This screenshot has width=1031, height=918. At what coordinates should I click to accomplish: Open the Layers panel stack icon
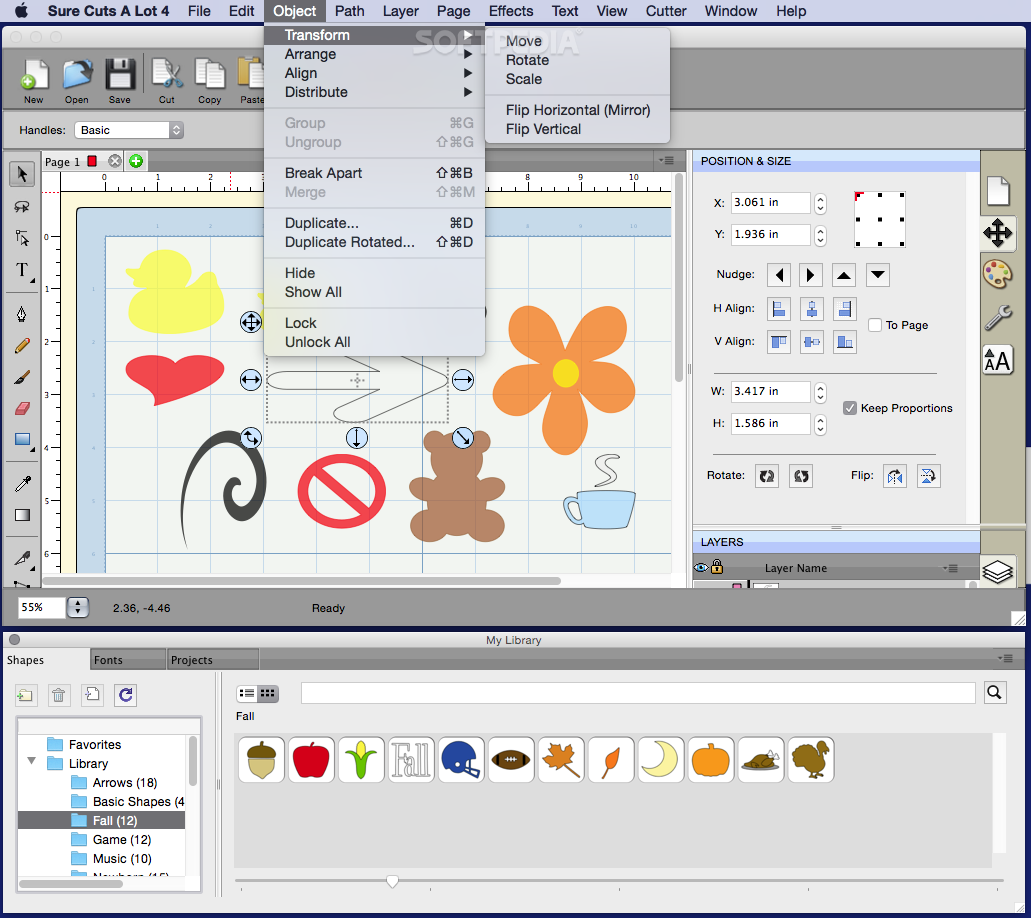tap(997, 571)
